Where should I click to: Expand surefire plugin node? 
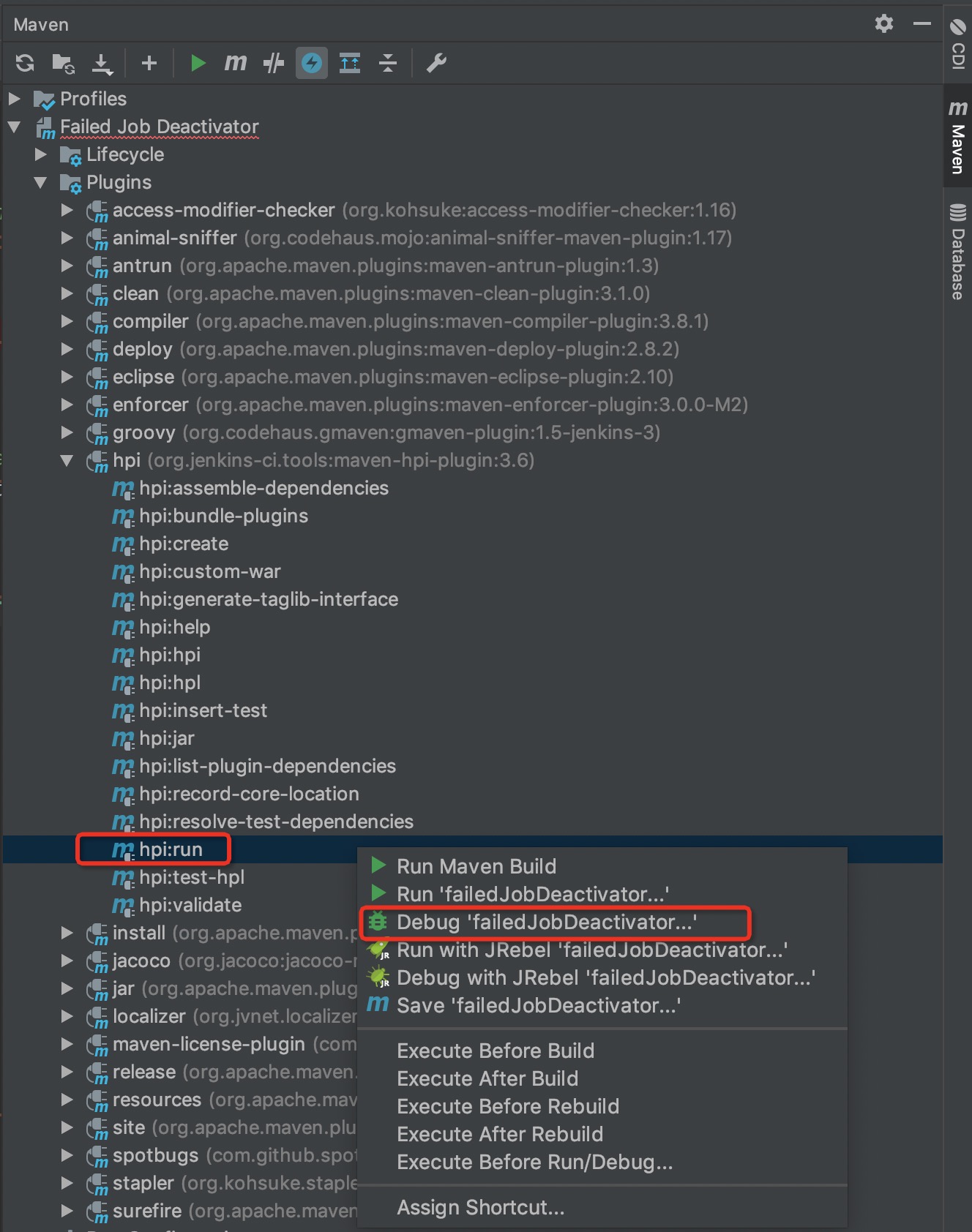pos(67,1211)
